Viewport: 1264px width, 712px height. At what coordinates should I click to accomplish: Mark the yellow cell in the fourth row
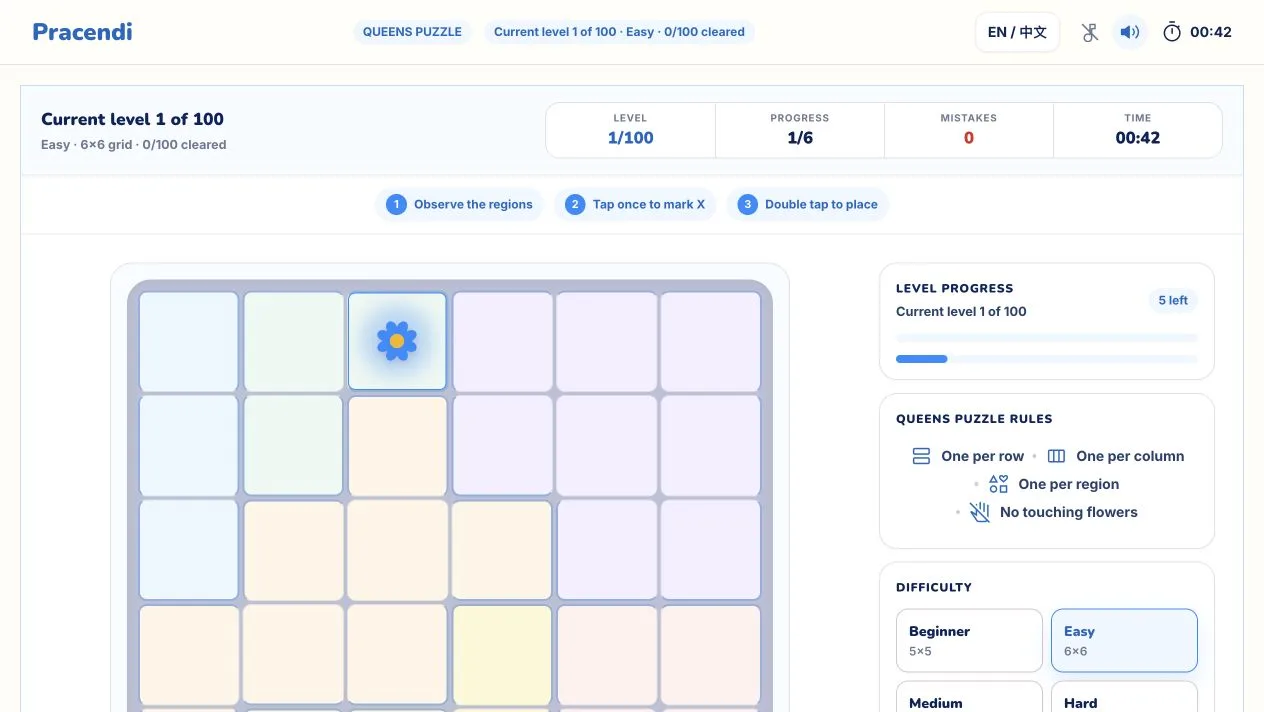point(502,655)
